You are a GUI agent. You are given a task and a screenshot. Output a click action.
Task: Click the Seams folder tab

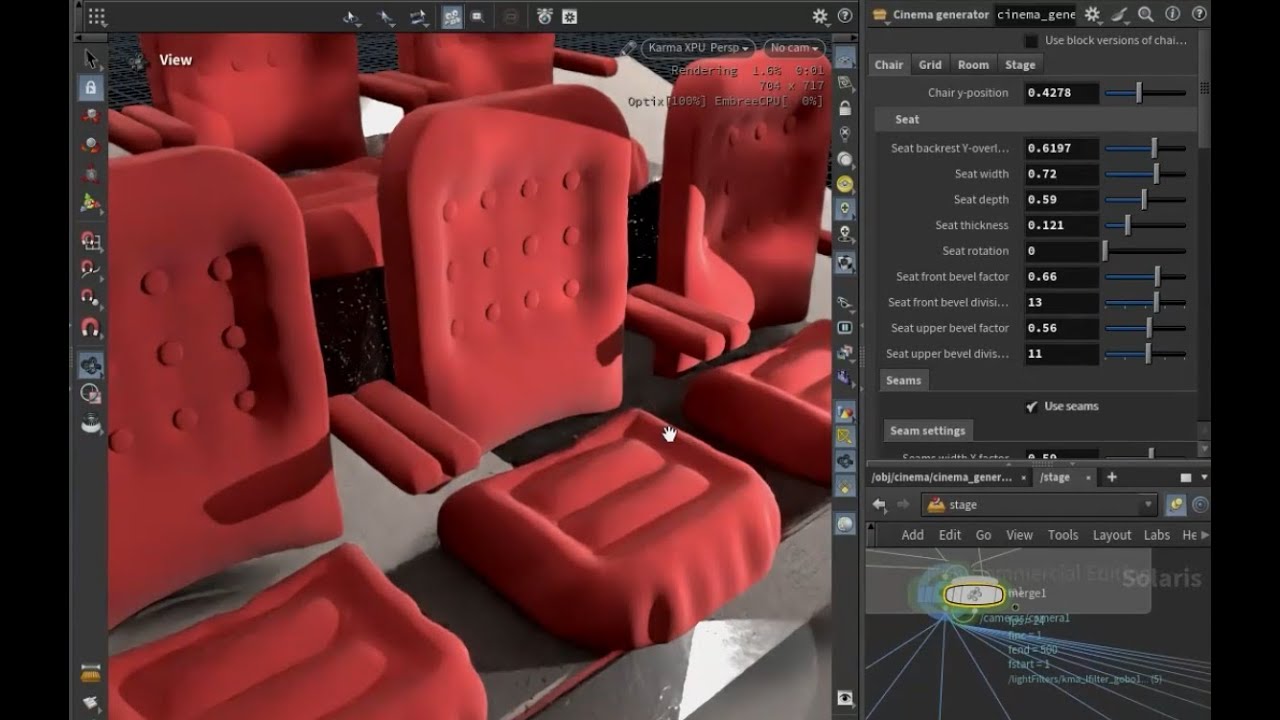pyautogui.click(x=903, y=381)
